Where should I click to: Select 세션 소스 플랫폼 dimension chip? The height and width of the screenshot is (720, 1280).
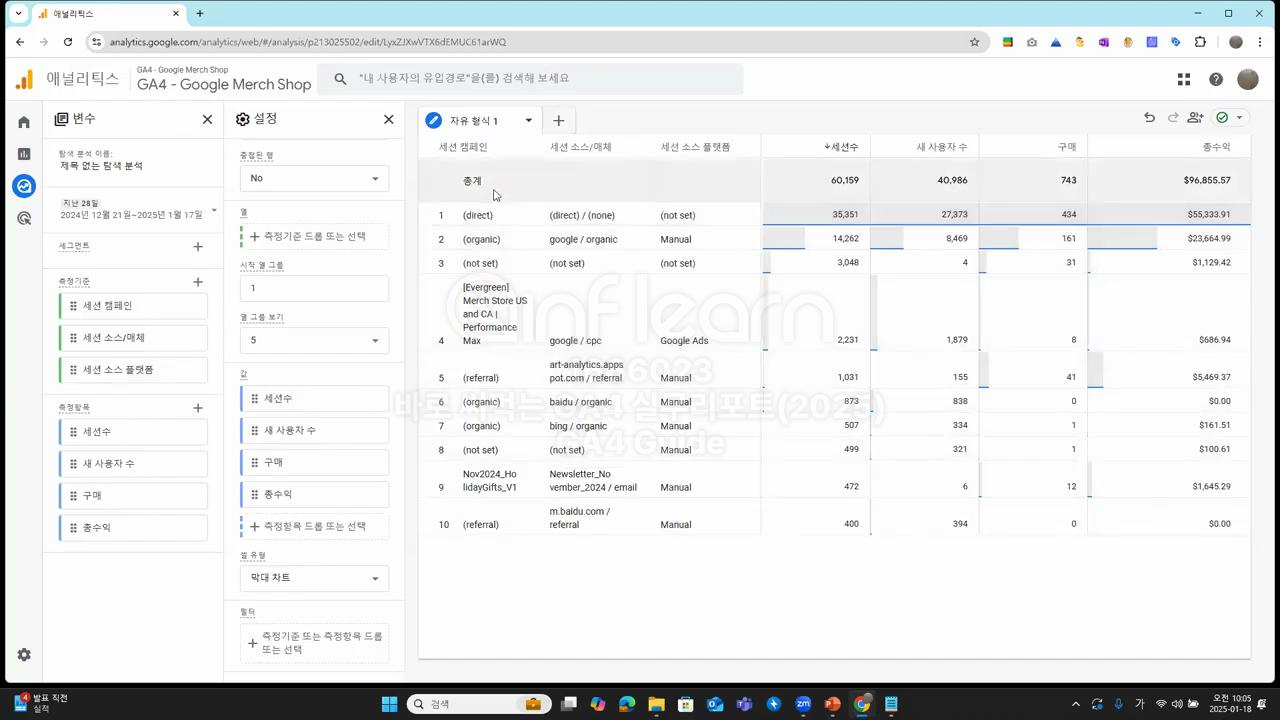(133, 370)
